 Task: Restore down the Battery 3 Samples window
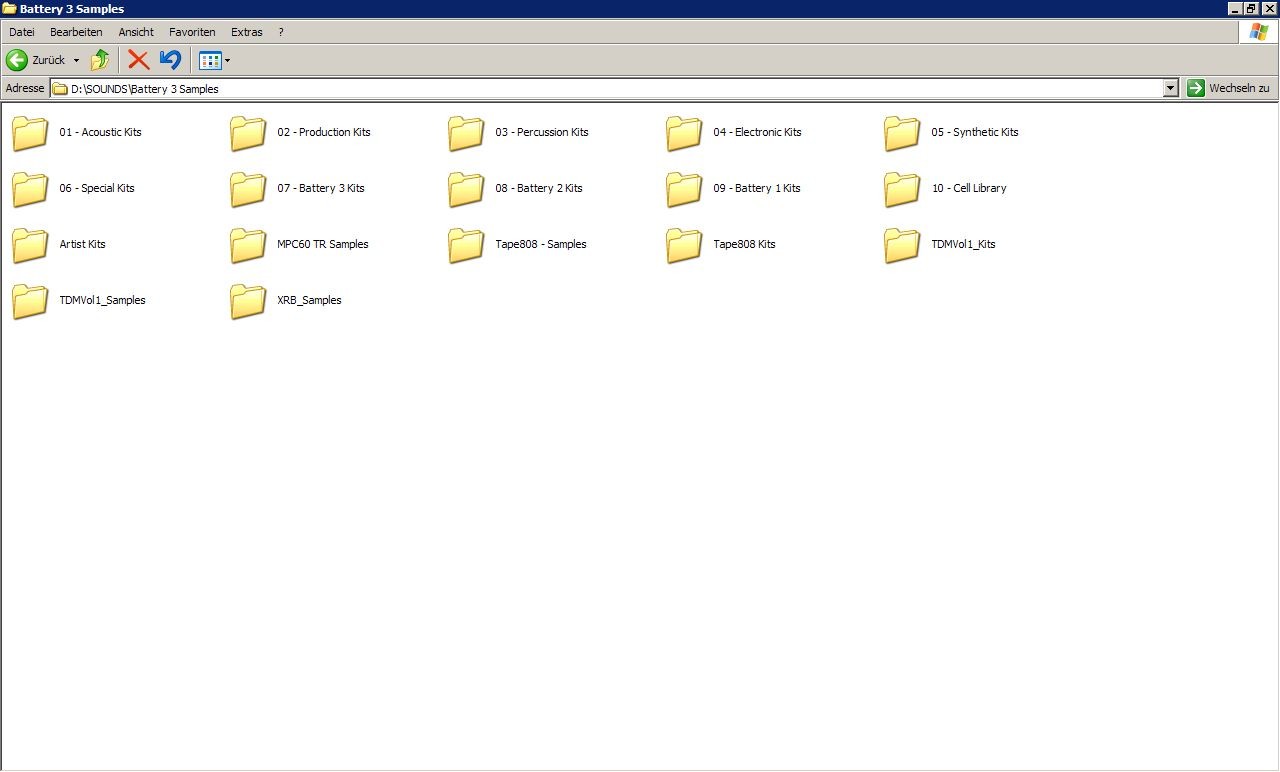(x=1251, y=8)
